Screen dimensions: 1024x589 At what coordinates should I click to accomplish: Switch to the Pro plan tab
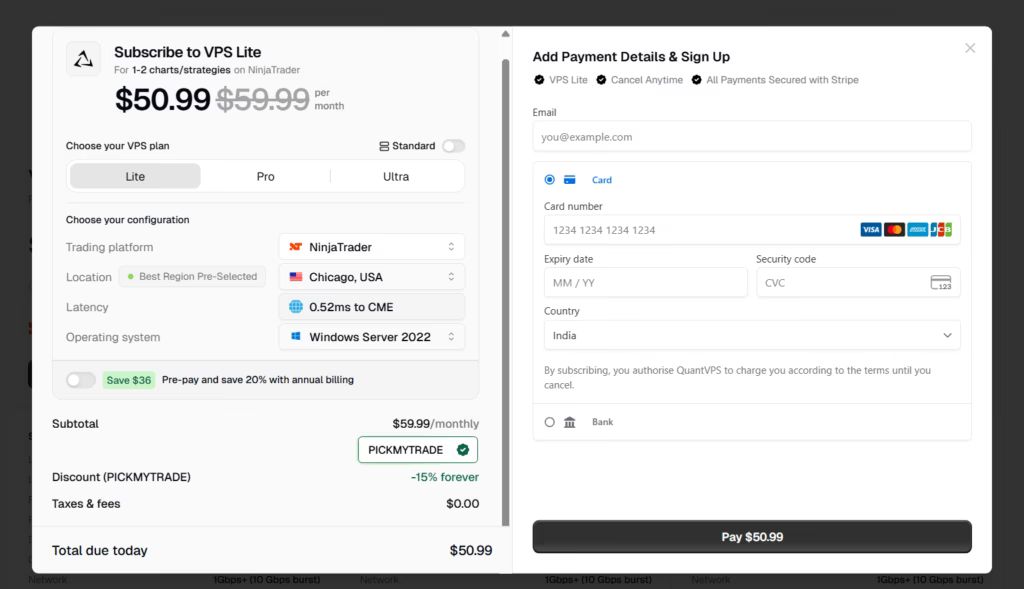pyautogui.click(x=265, y=176)
